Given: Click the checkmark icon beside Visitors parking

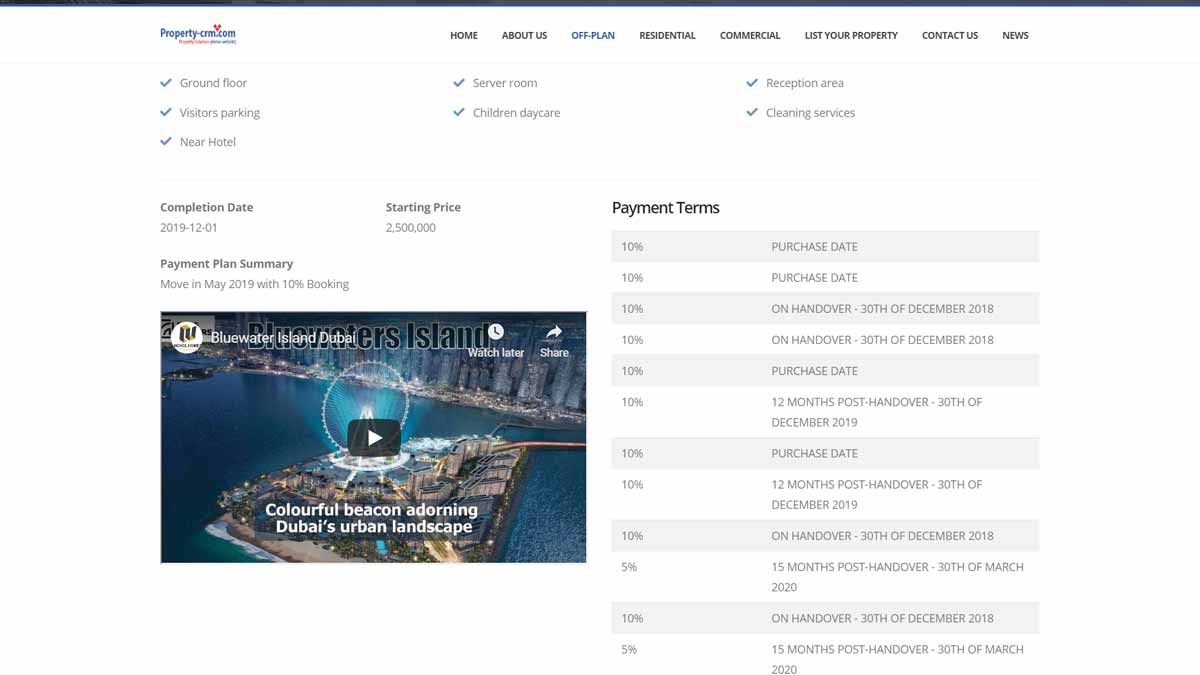Looking at the screenshot, I should coord(166,113).
